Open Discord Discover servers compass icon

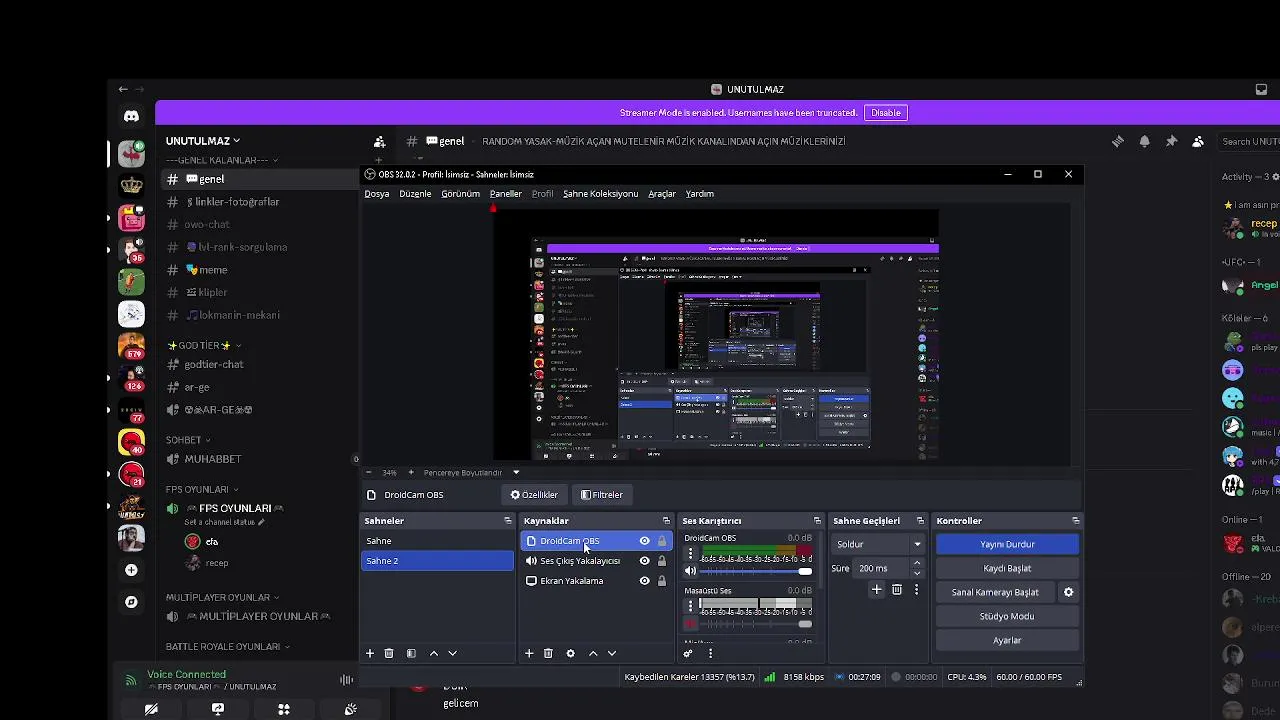click(x=131, y=602)
